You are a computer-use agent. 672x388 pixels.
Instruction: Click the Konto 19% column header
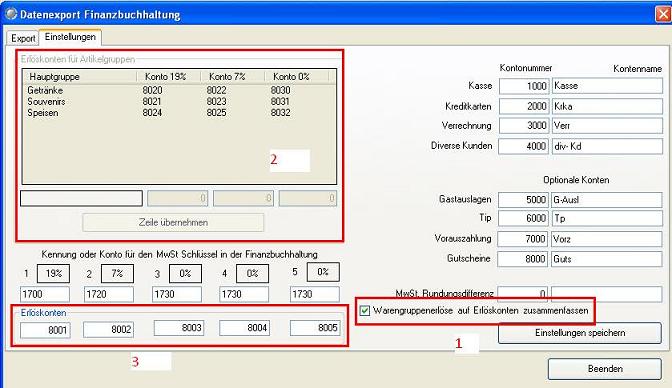pos(168,77)
